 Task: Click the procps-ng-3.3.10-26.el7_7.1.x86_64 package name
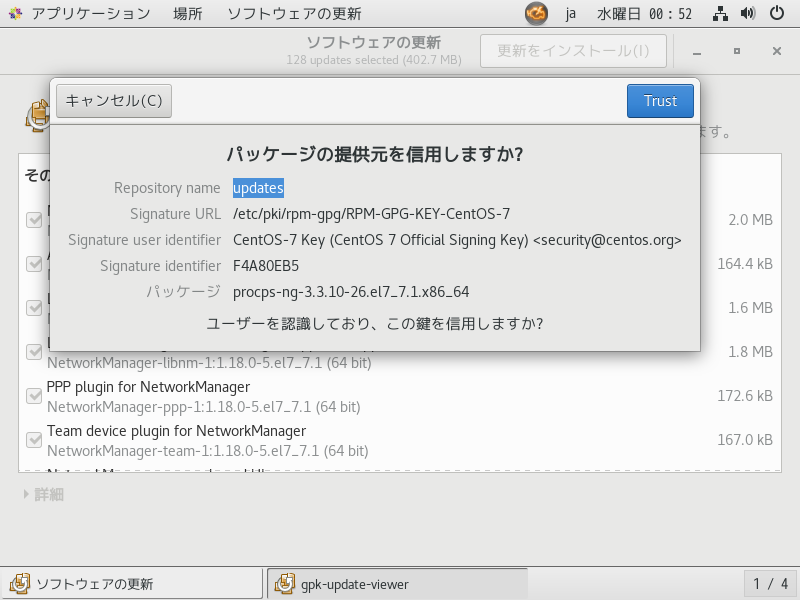(x=351, y=292)
